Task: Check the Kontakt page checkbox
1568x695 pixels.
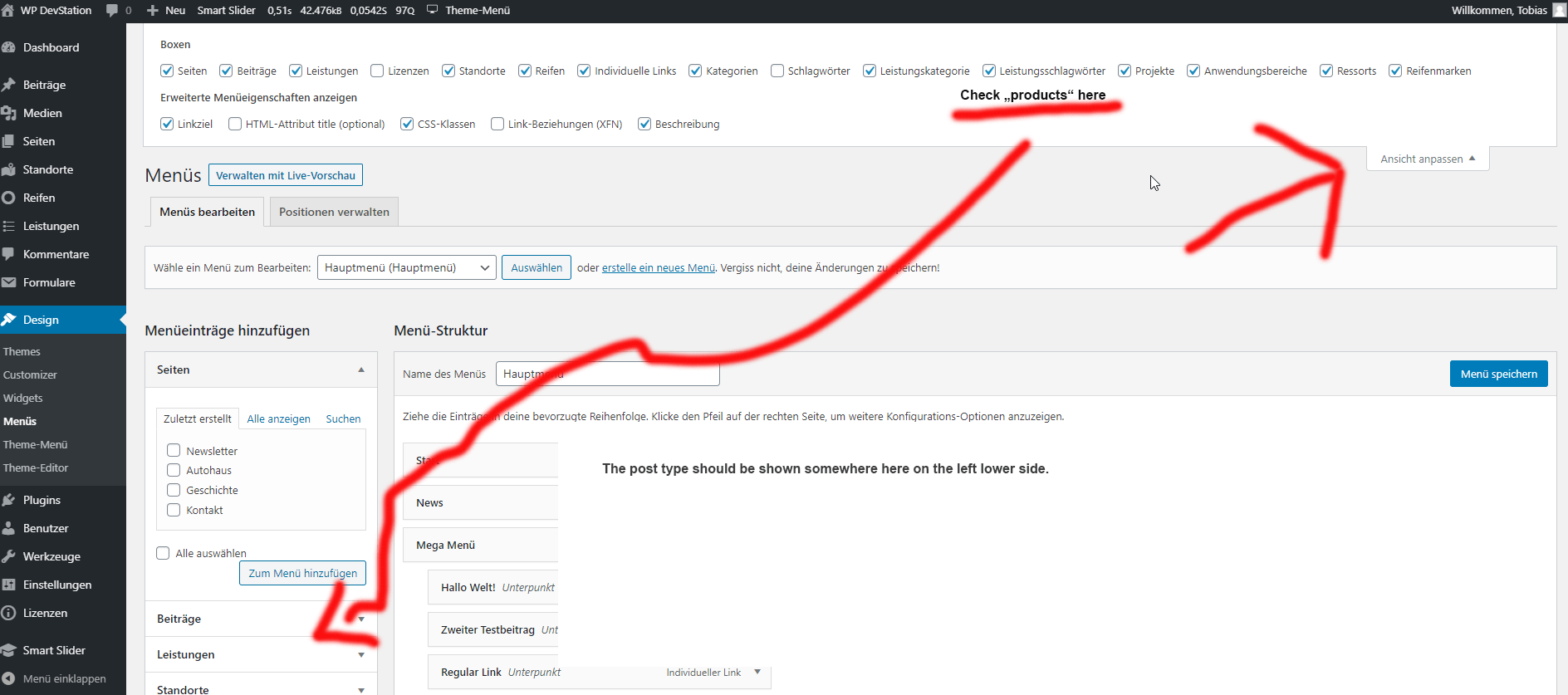Action: point(174,510)
